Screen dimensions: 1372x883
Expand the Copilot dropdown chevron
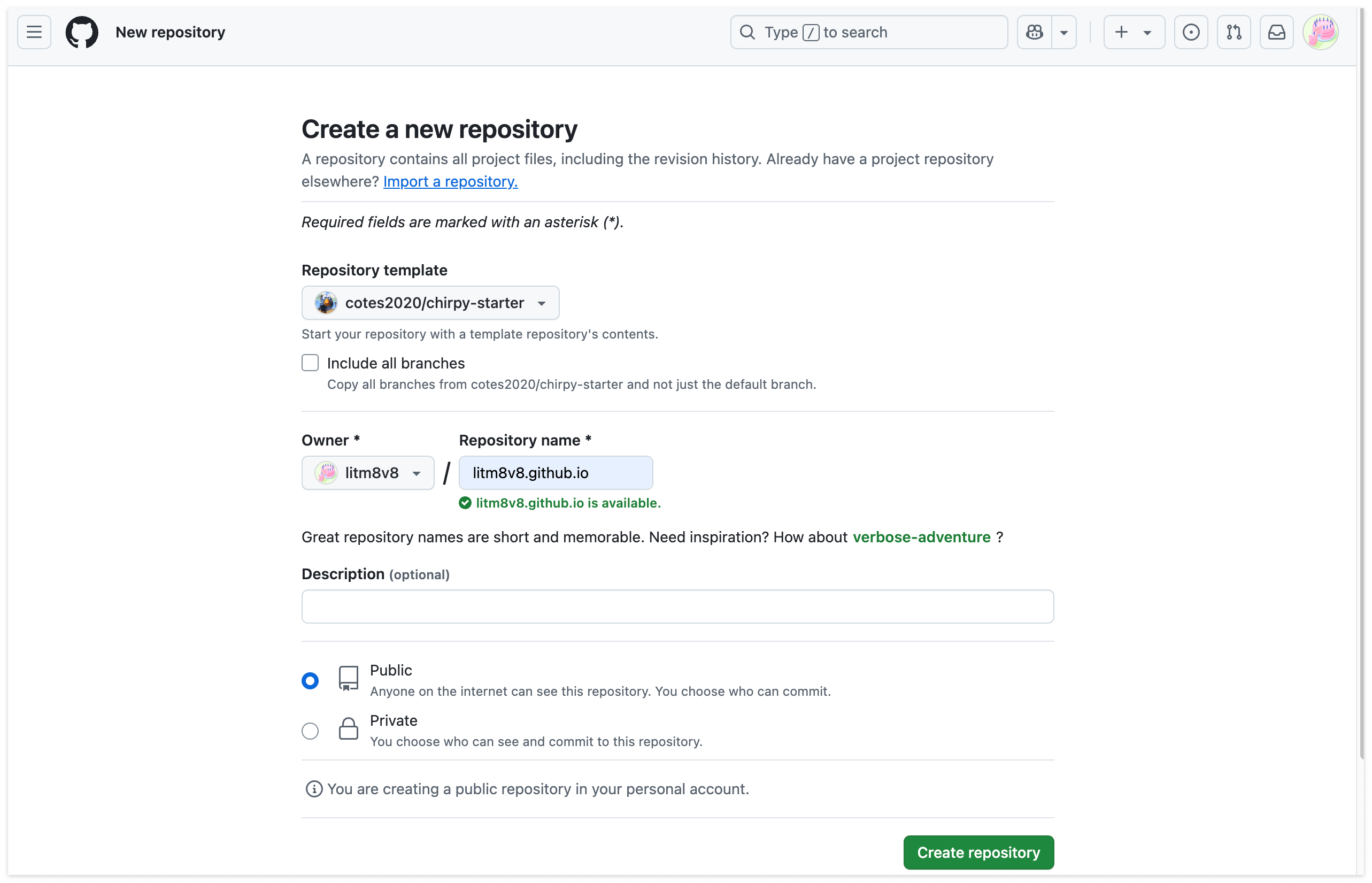(1063, 32)
